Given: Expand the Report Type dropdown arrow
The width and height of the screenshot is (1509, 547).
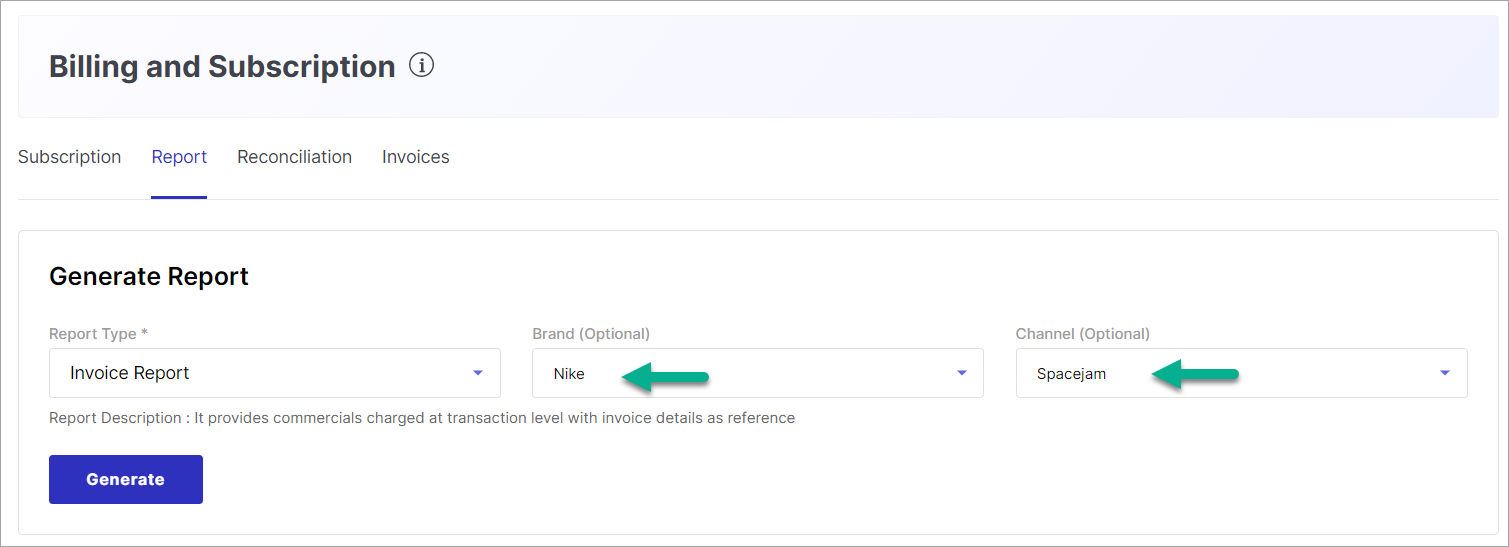Looking at the screenshot, I should click(478, 373).
